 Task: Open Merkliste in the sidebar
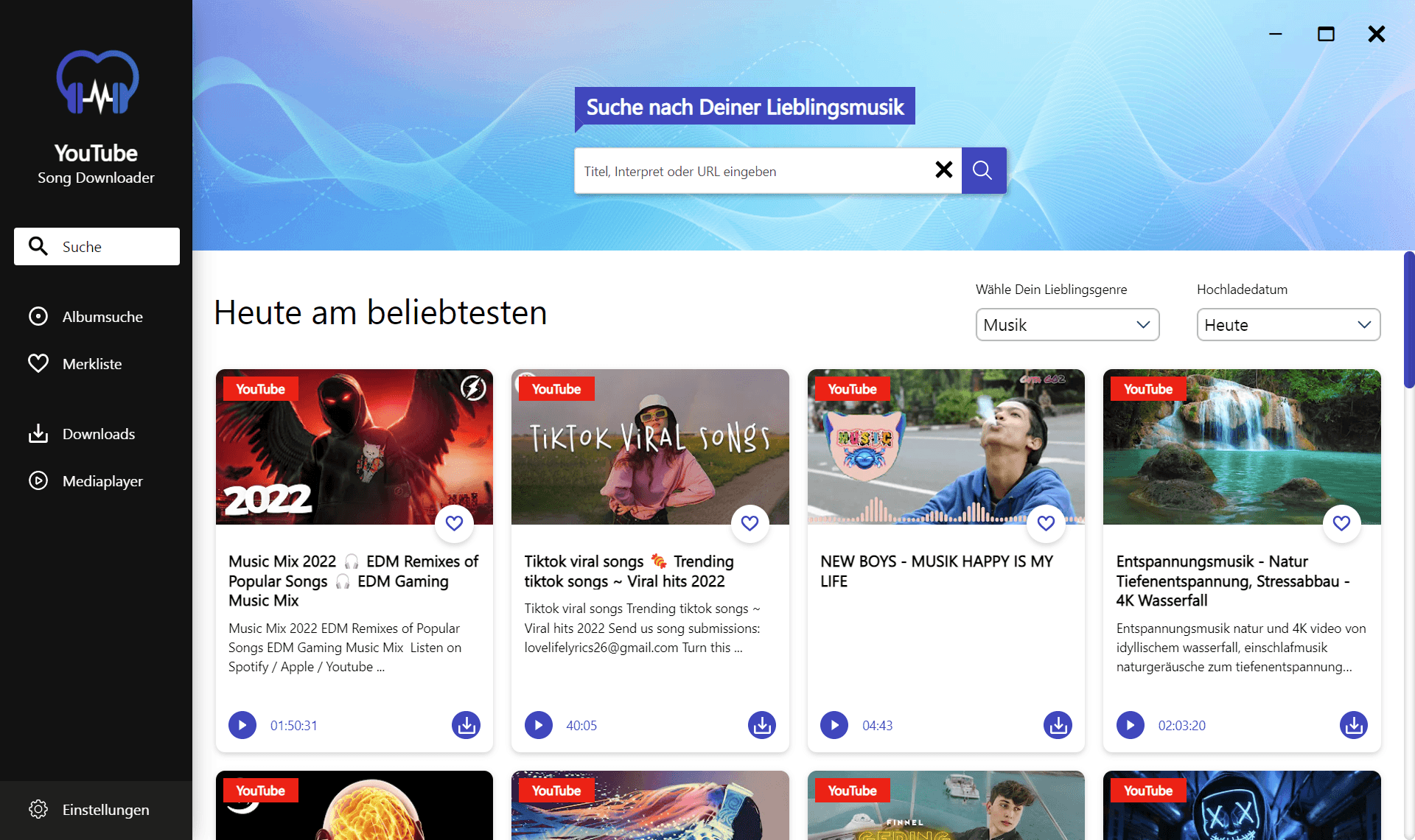point(97,363)
